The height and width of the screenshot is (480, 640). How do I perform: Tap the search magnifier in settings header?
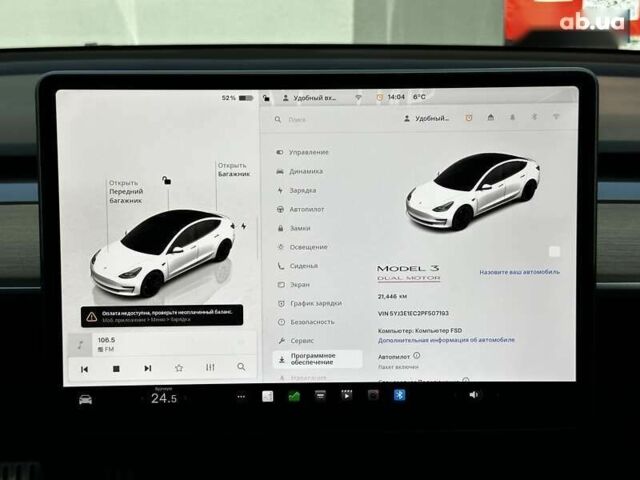pyautogui.click(x=278, y=120)
